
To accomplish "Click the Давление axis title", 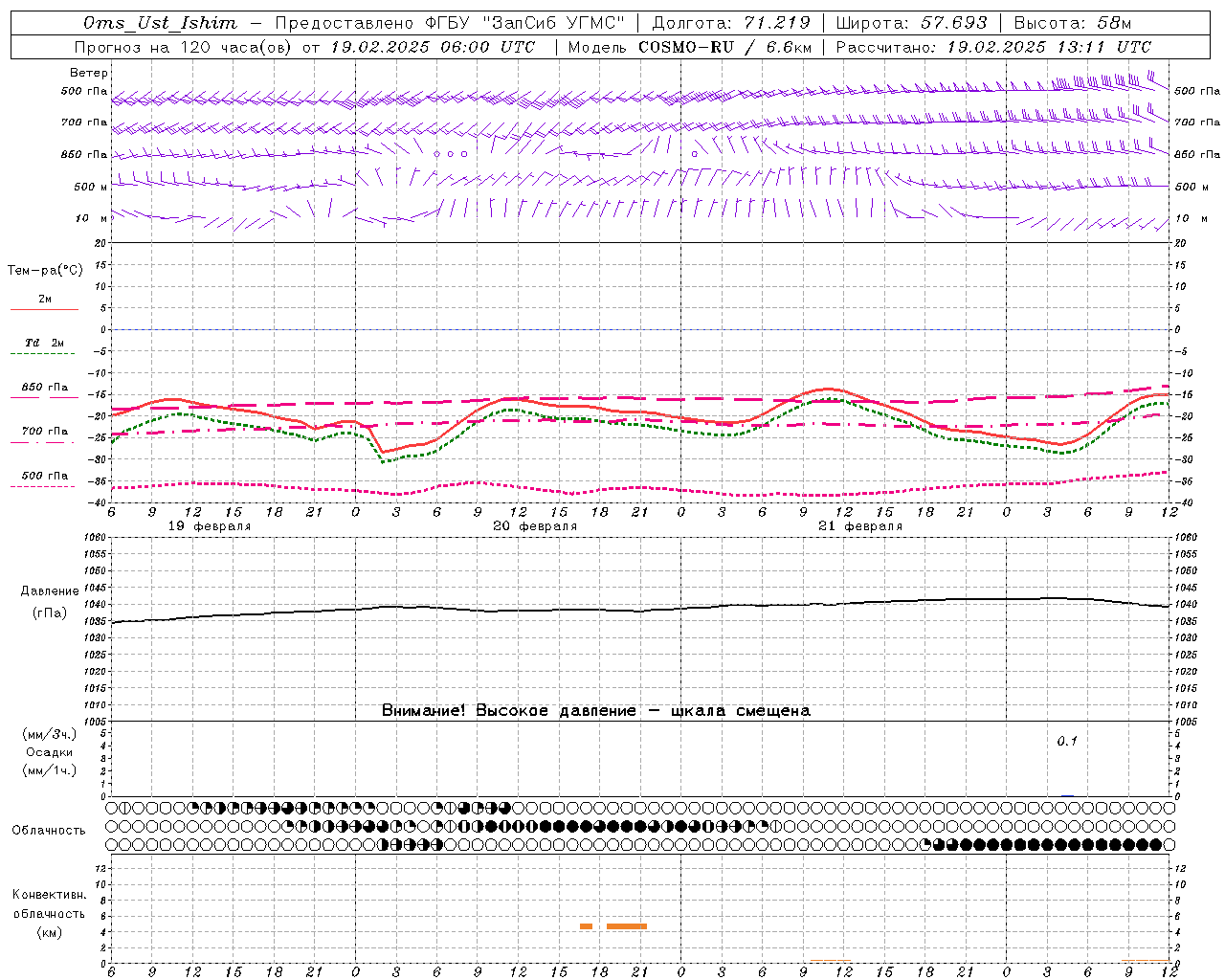I will coord(48,591).
